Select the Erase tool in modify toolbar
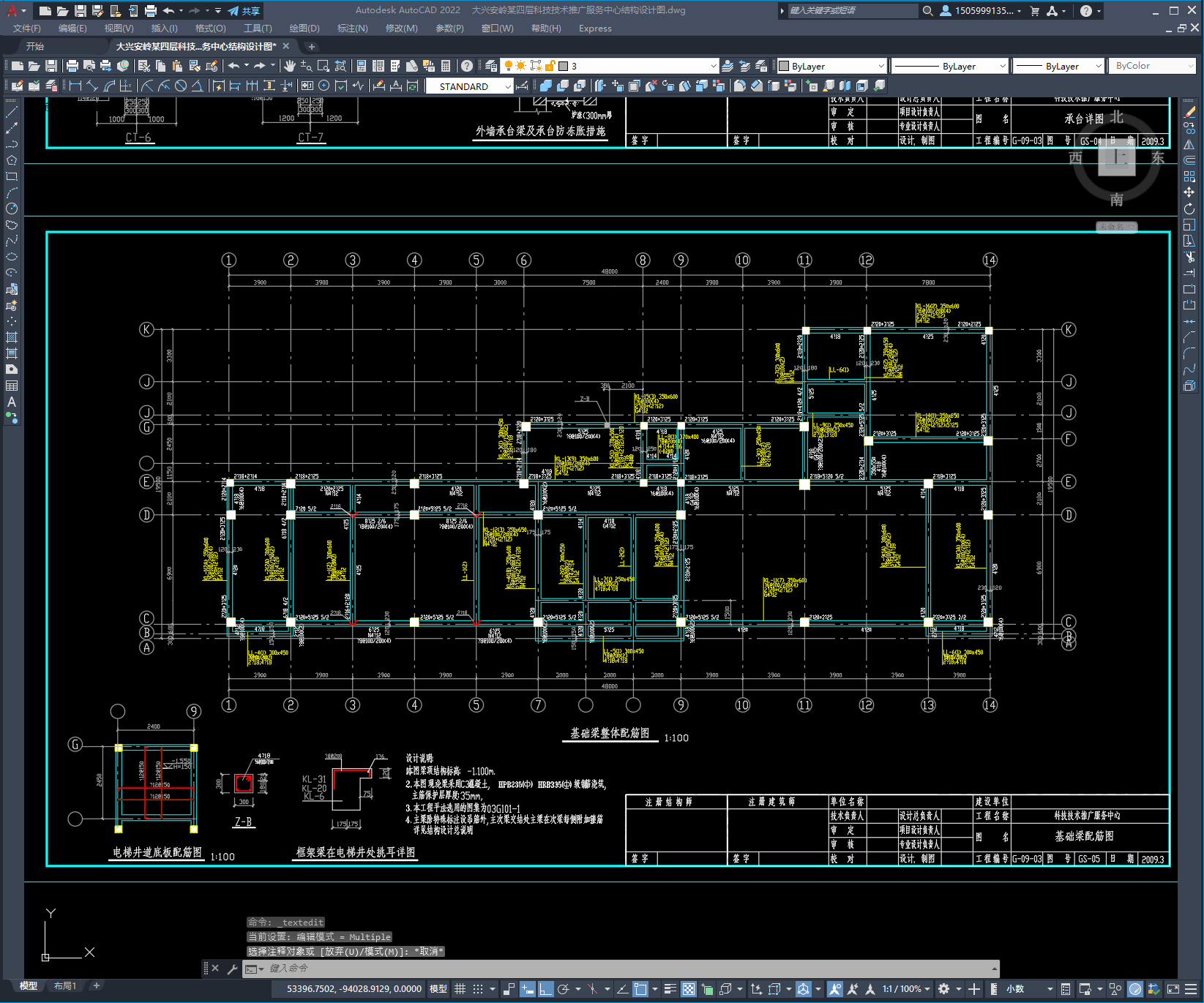 tap(1189, 112)
